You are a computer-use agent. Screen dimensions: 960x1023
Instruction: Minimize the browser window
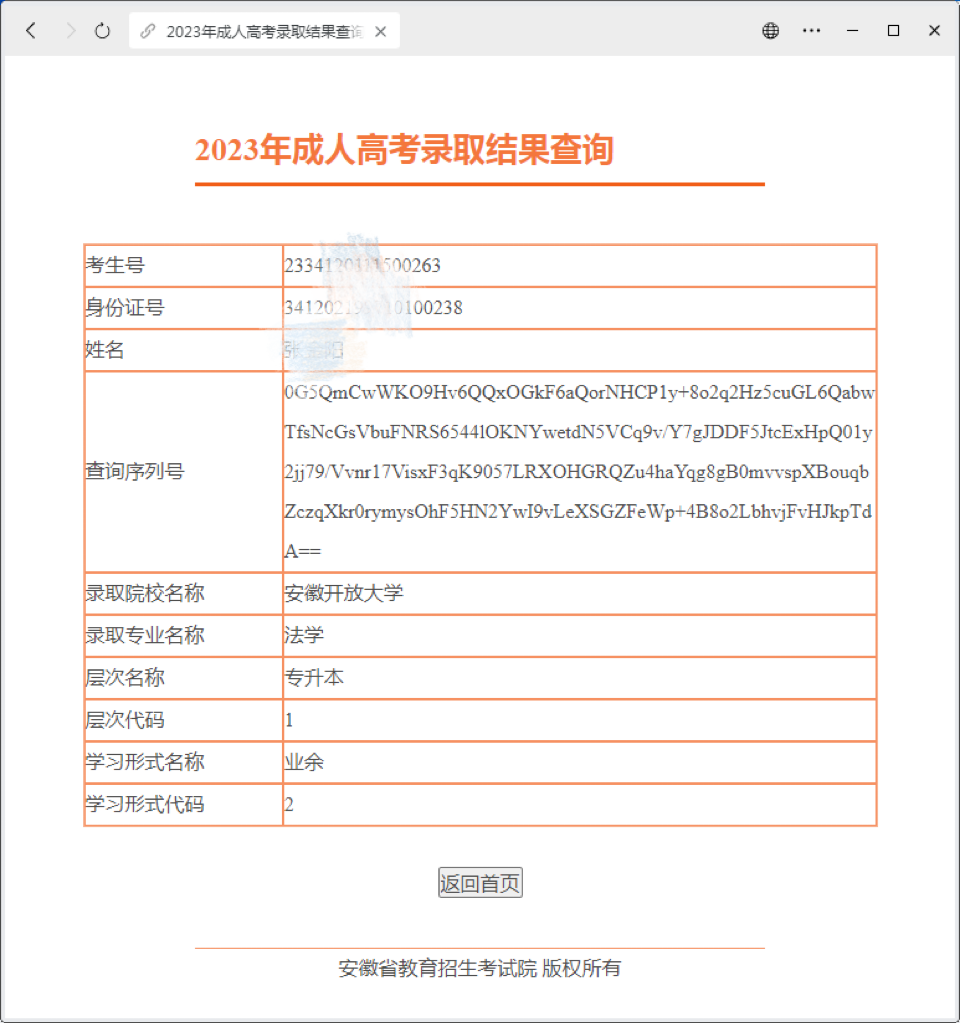click(852, 31)
